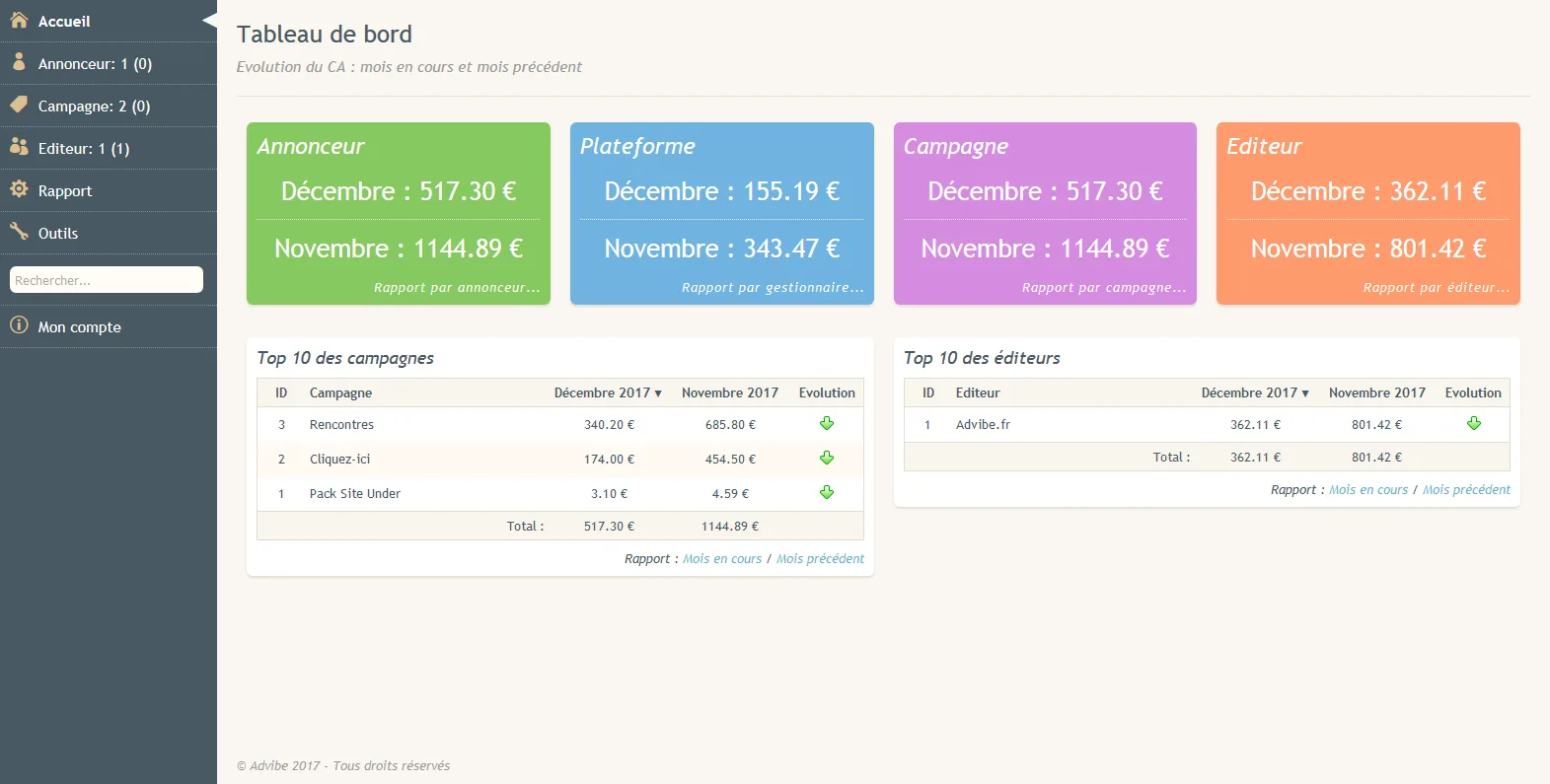Focus the Rechercher search field

tap(107, 280)
